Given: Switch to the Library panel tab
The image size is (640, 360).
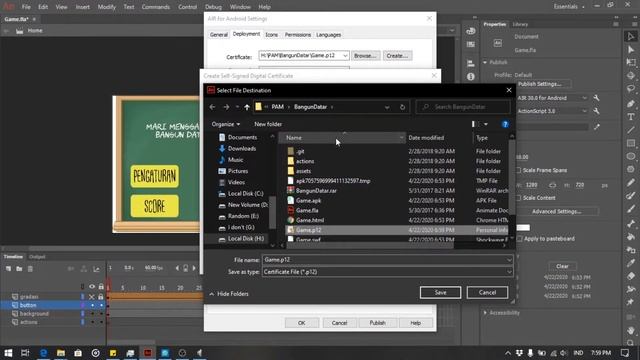Looking at the screenshot, I should tap(520, 24).
